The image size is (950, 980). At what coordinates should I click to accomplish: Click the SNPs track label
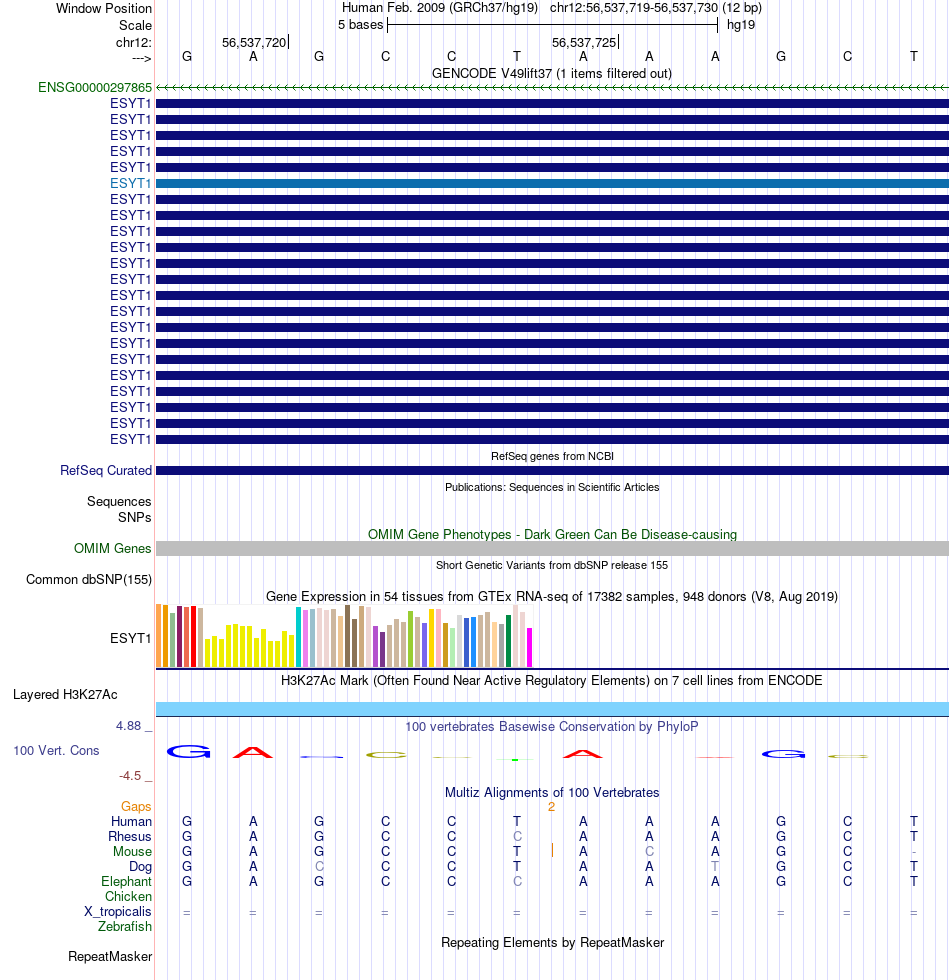[x=134, y=518]
